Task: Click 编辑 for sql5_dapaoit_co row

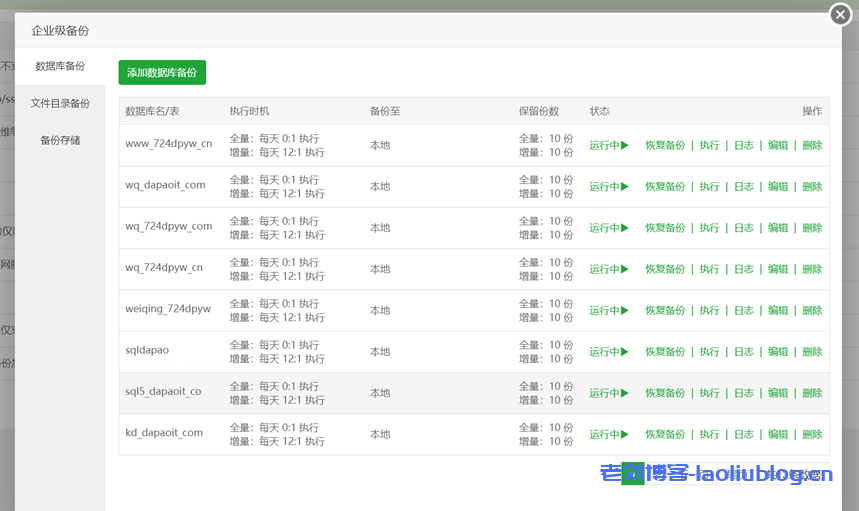Action: coord(778,393)
